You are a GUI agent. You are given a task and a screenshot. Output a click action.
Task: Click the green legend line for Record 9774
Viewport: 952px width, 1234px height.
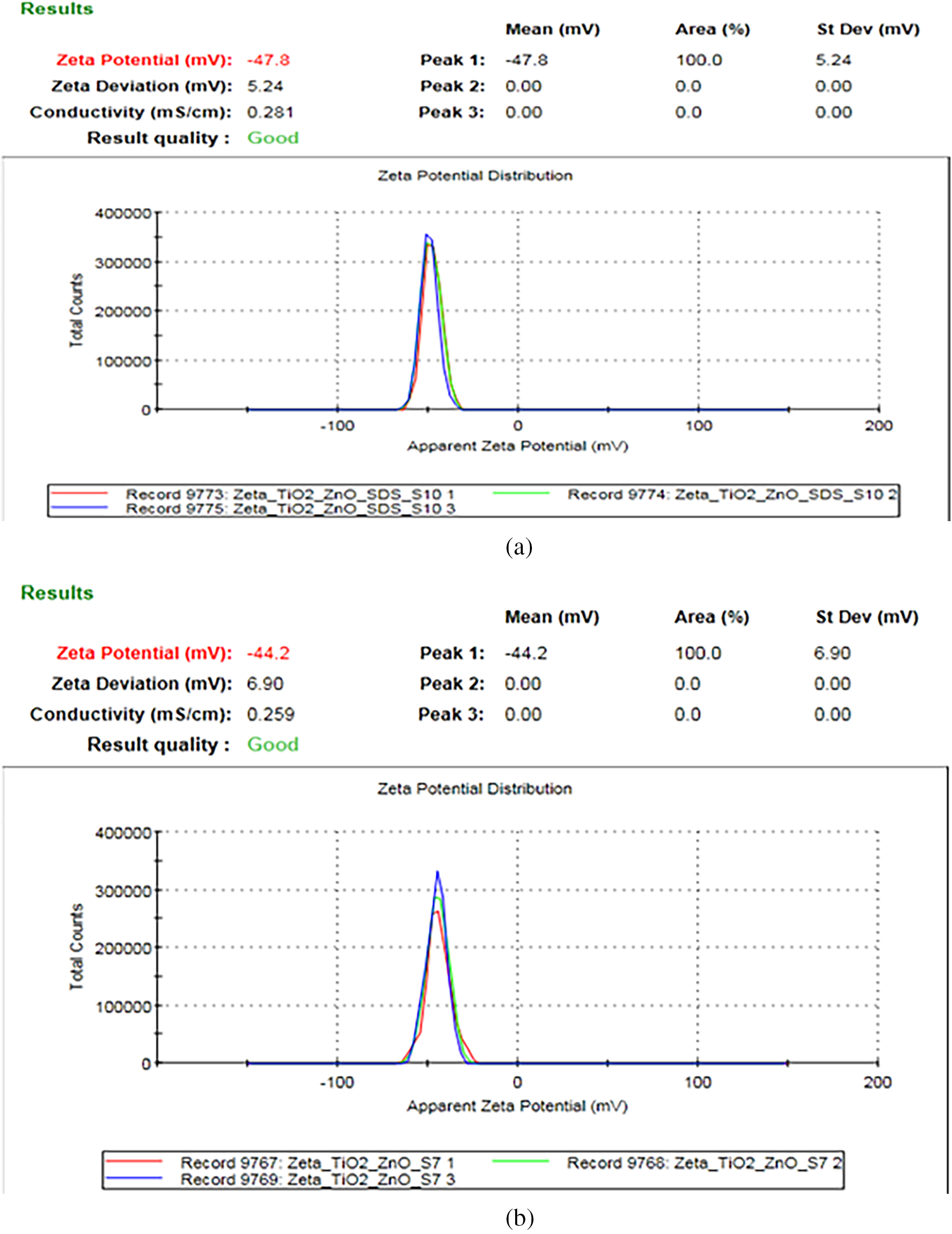[520, 493]
